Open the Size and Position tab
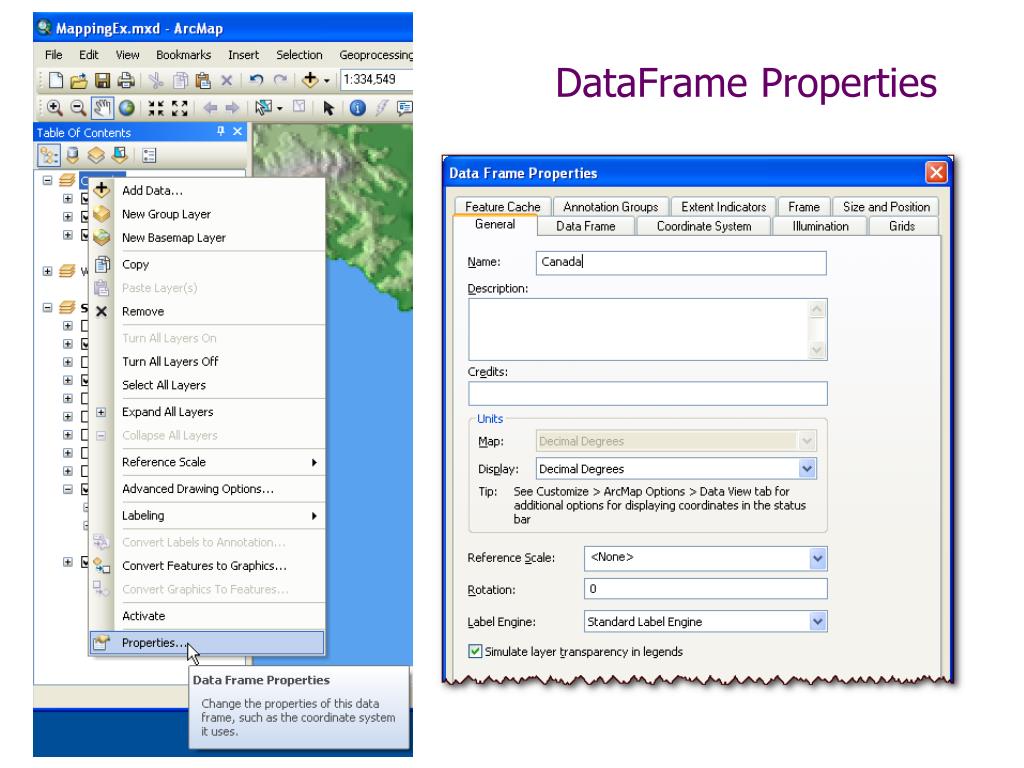Viewport: 1024px width, 768px height. pos(886,206)
